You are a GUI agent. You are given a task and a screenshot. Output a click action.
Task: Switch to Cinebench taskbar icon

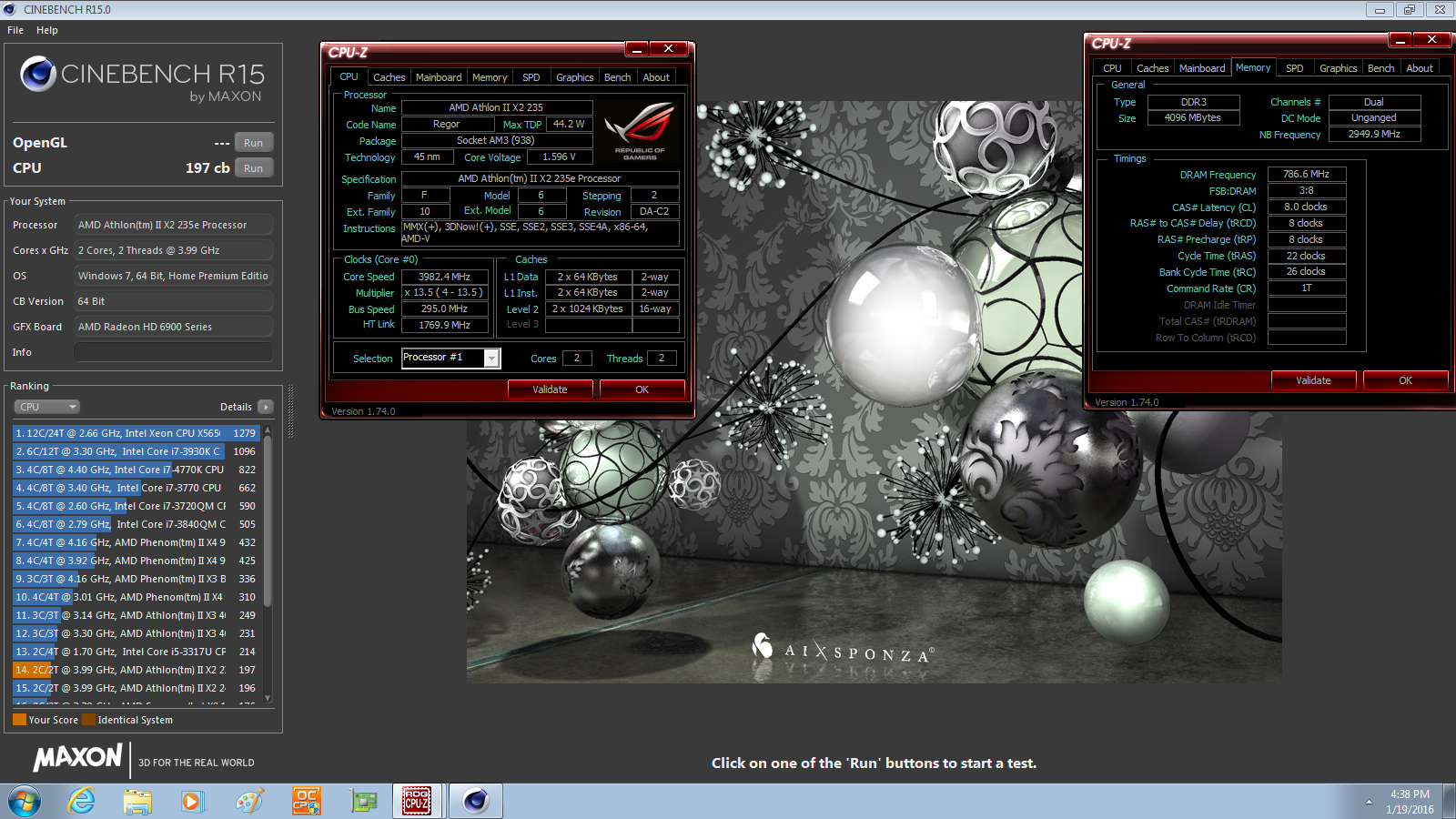click(475, 802)
